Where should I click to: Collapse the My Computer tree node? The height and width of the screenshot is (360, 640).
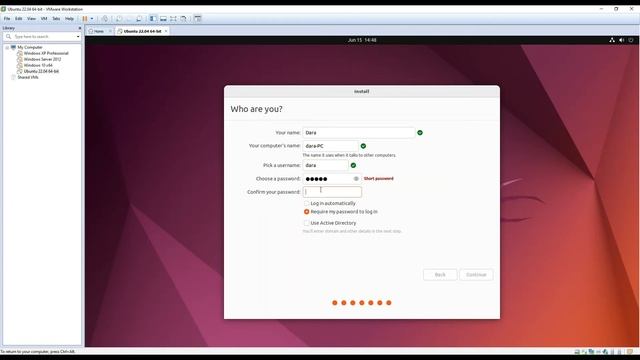click(7, 47)
